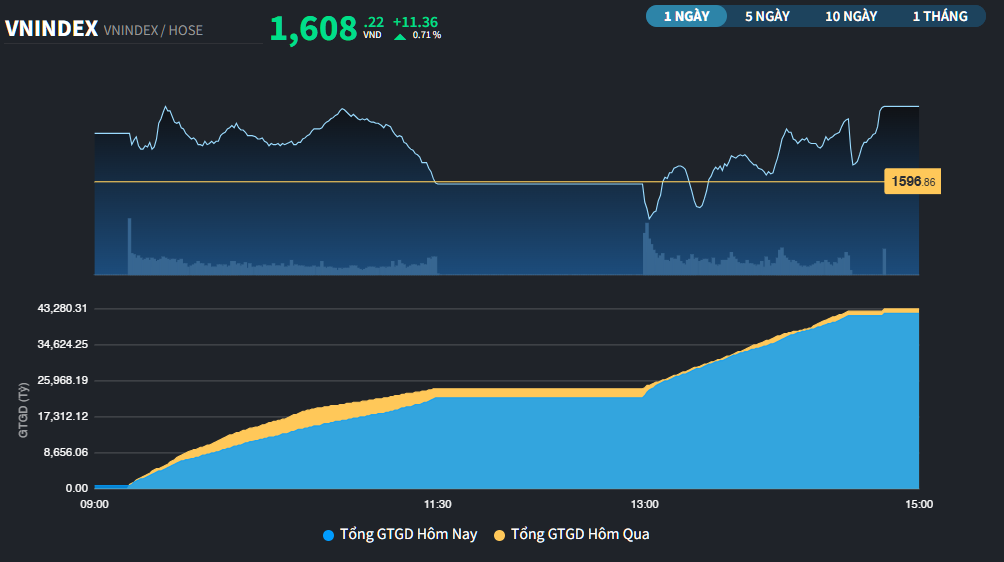This screenshot has height=562, width=1004.
Task: Show the 1 THÁNG chart range
Action: [x=939, y=16]
